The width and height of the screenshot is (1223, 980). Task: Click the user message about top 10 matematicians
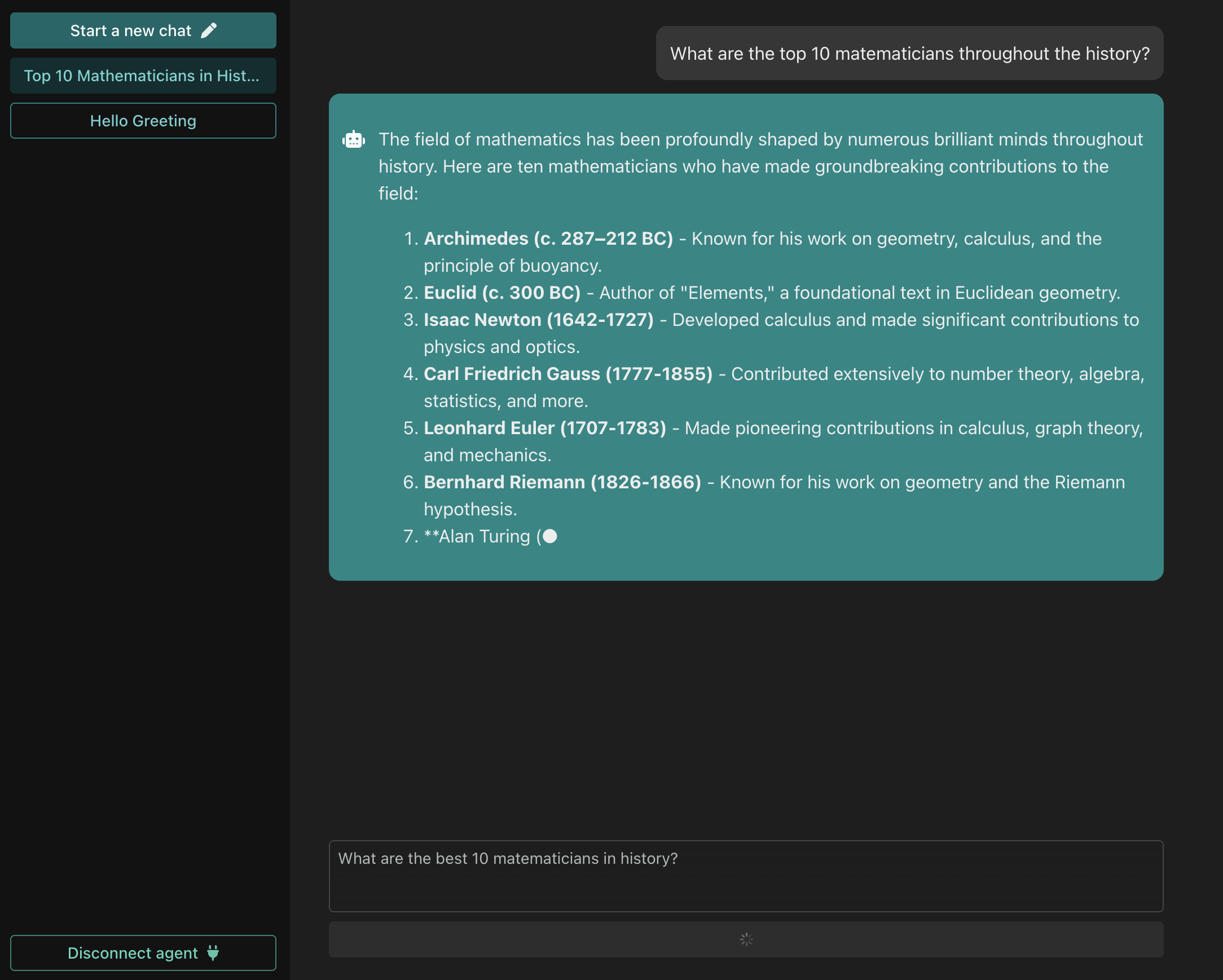pos(909,54)
